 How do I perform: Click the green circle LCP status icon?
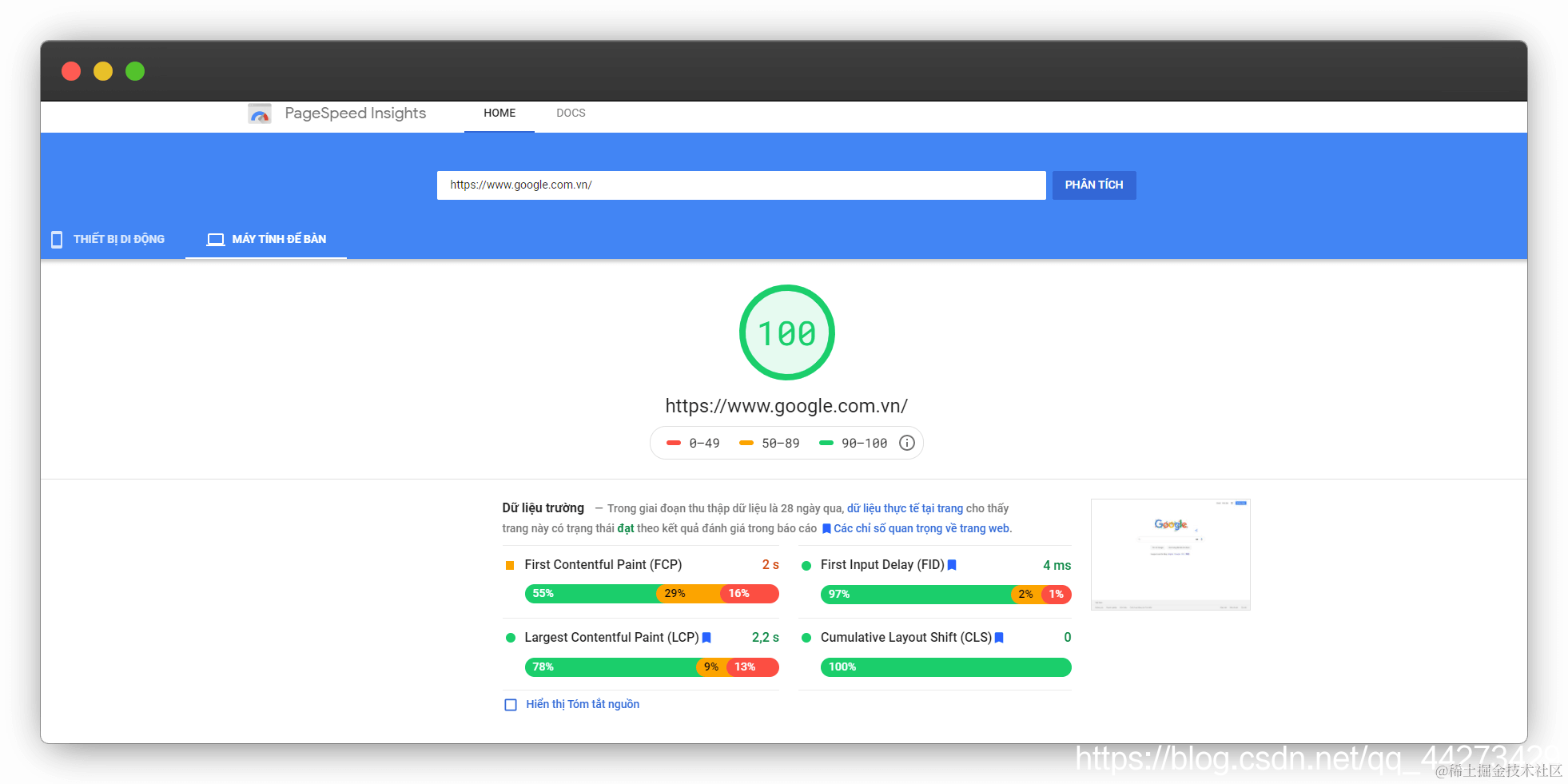point(511,638)
